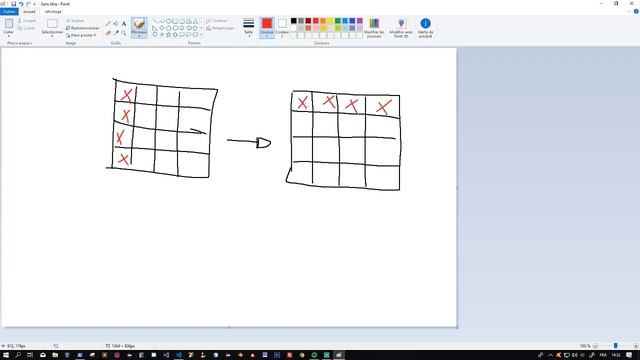Select the Color picker eyedropper tool

tap(116, 33)
